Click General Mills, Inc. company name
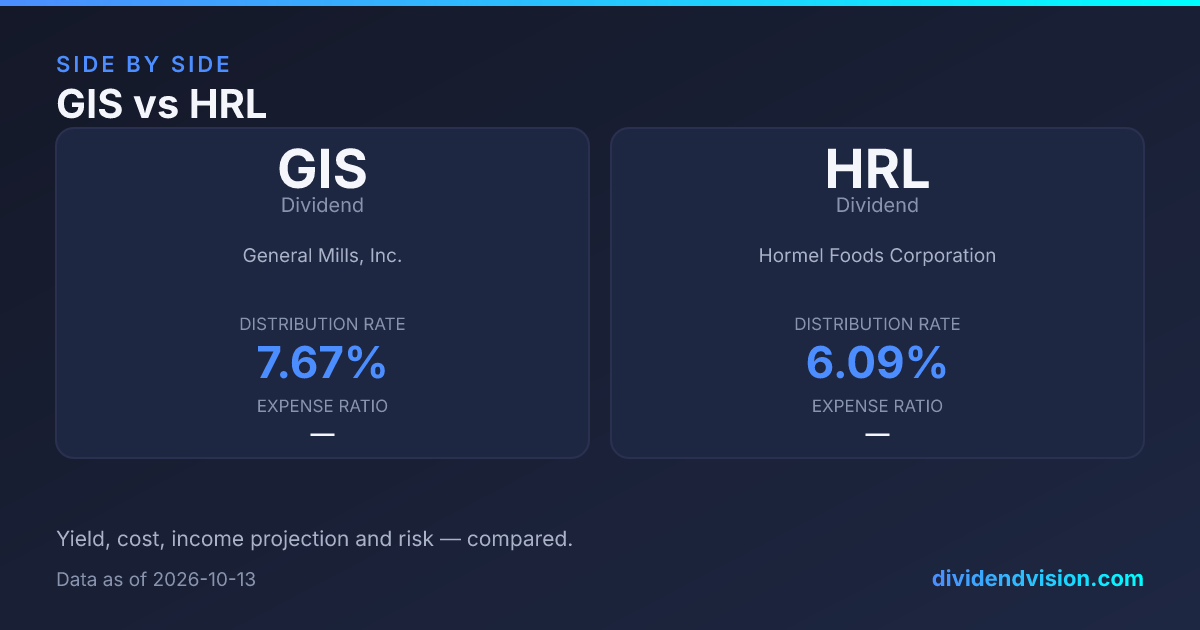The height and width of the screenshot is (630, 1200). coord(322,256)
